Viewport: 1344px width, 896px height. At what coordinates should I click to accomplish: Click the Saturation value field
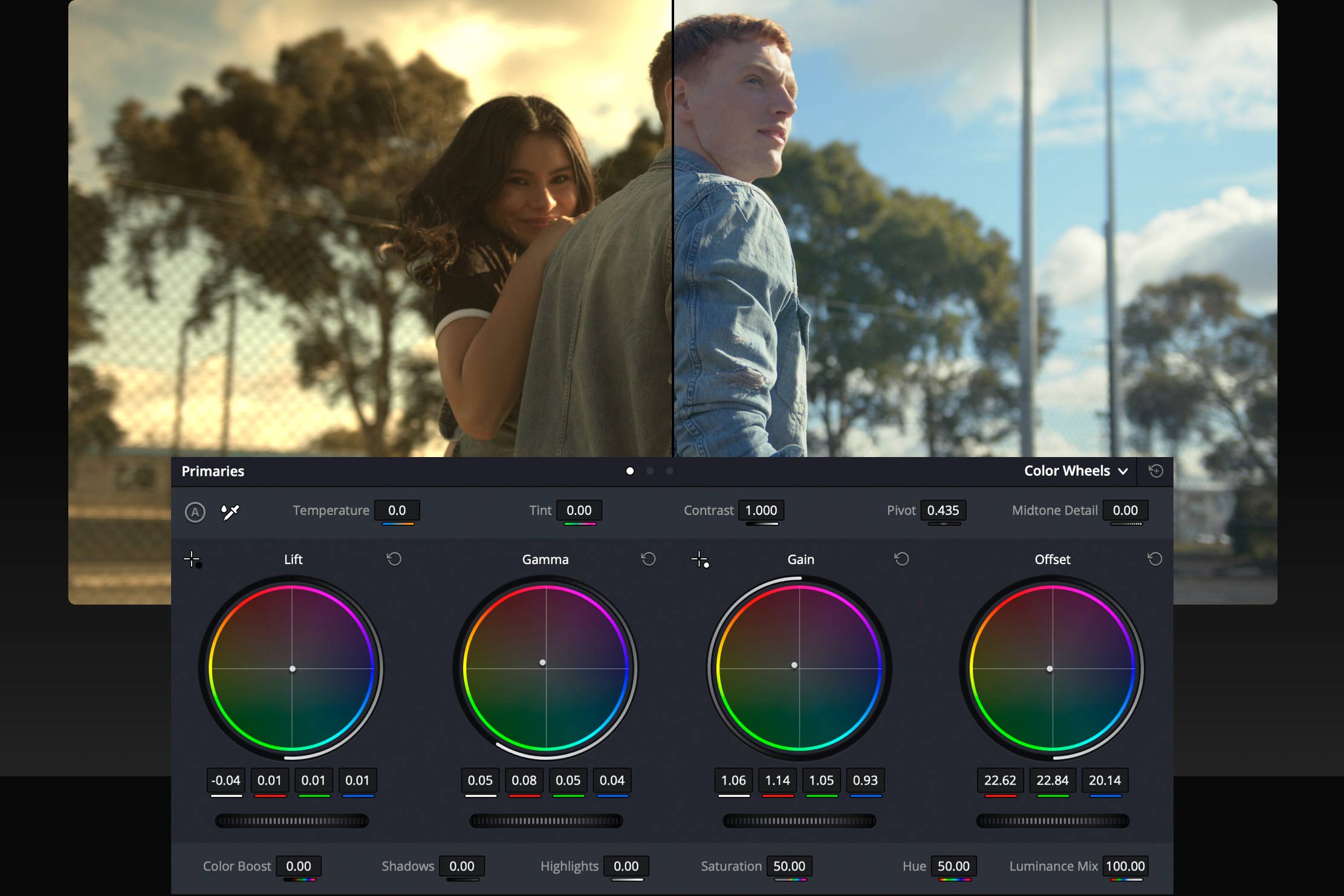(789, 866)
